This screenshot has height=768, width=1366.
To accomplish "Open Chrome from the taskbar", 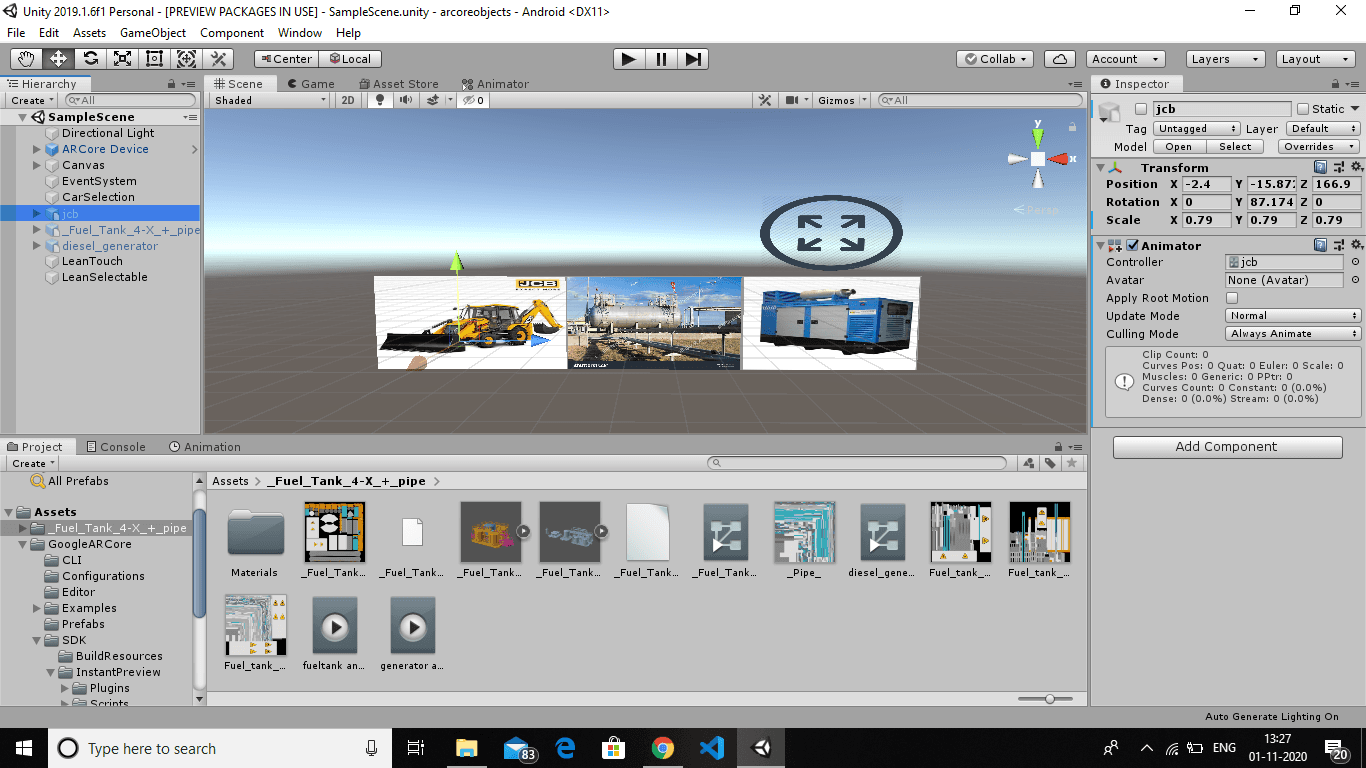I will point(662,748).
